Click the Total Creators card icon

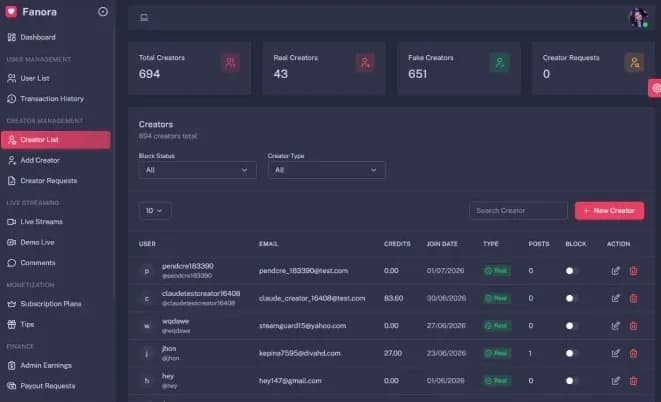pos(230,63)
